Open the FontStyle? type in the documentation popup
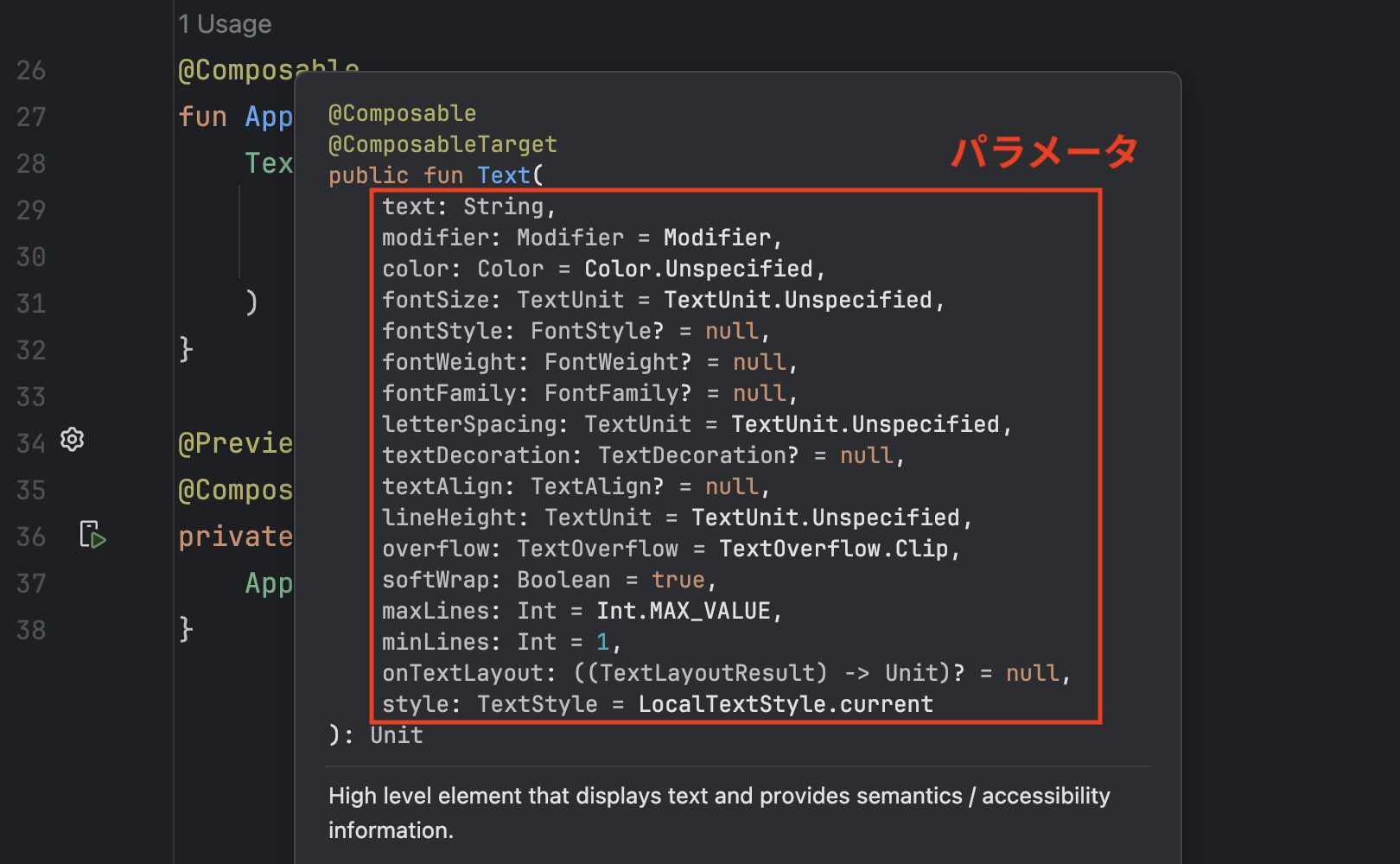This screenshot has height=864, width=1400. [596, 332]
